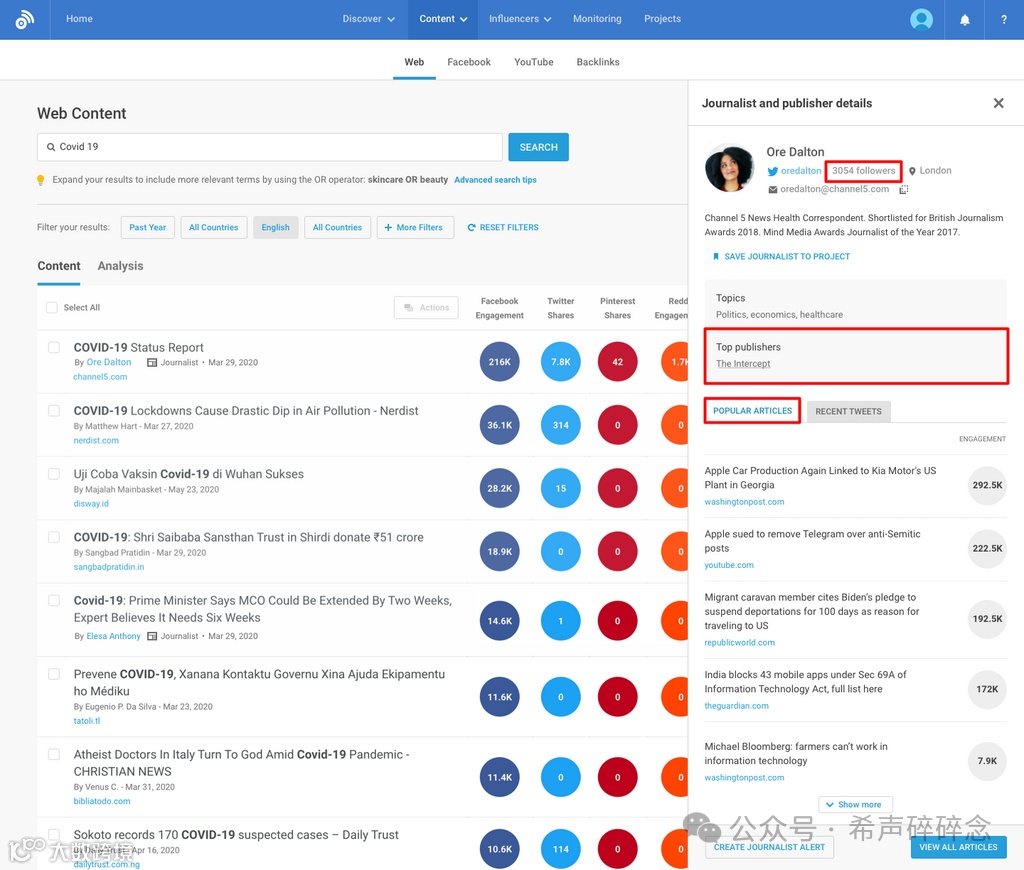Switch to the Facebook tab

click(x=468, y=62)
